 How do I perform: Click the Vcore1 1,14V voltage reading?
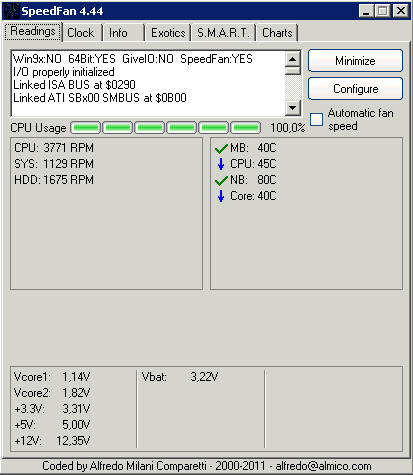[x=52, y=377]
